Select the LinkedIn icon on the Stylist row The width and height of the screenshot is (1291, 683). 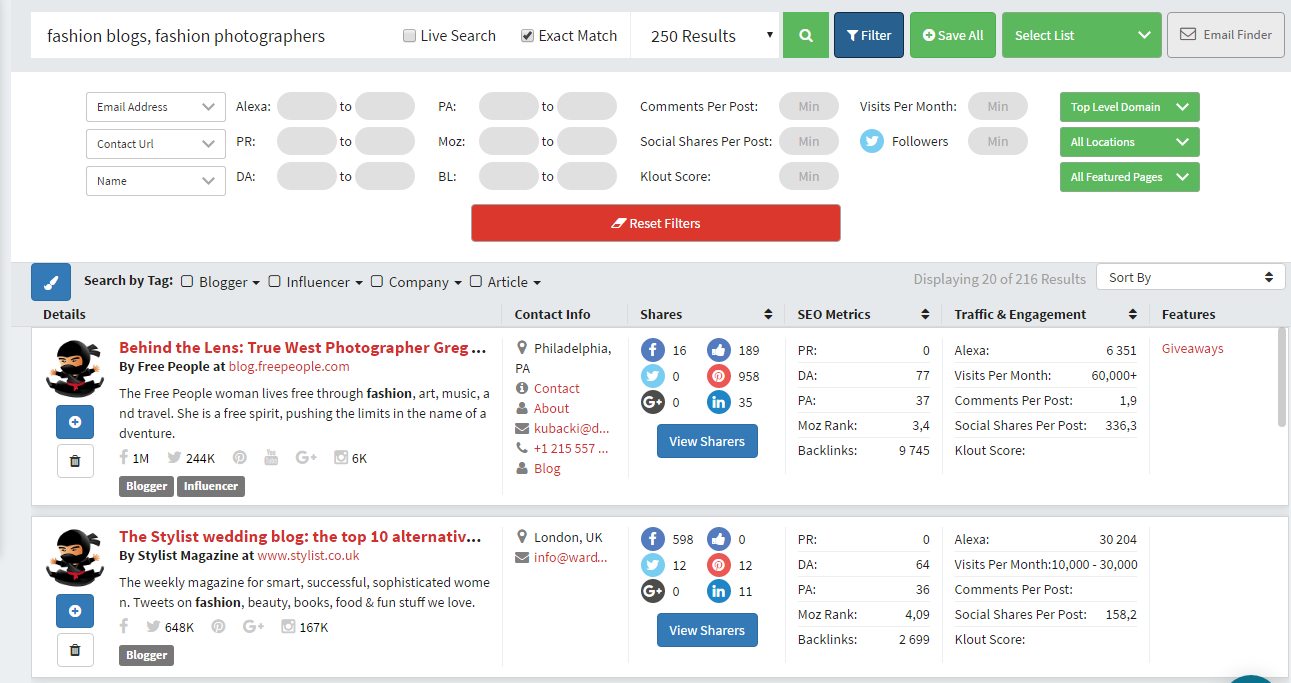pos(718,591)
